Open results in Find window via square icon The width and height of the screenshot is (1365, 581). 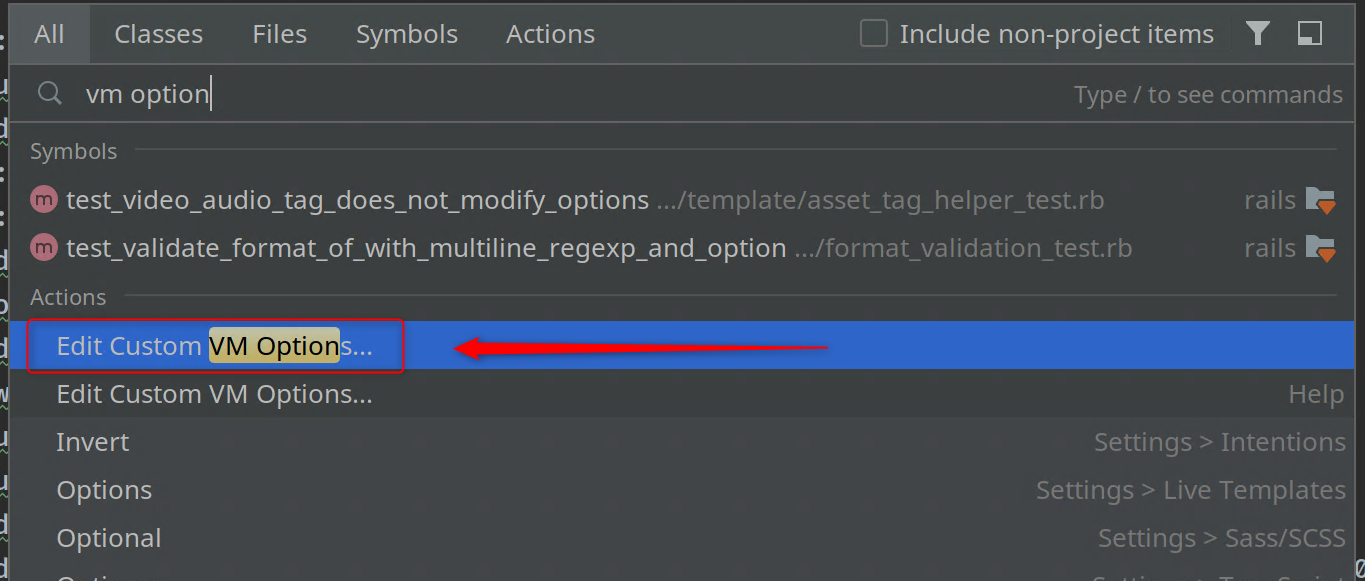(1309, 33)
